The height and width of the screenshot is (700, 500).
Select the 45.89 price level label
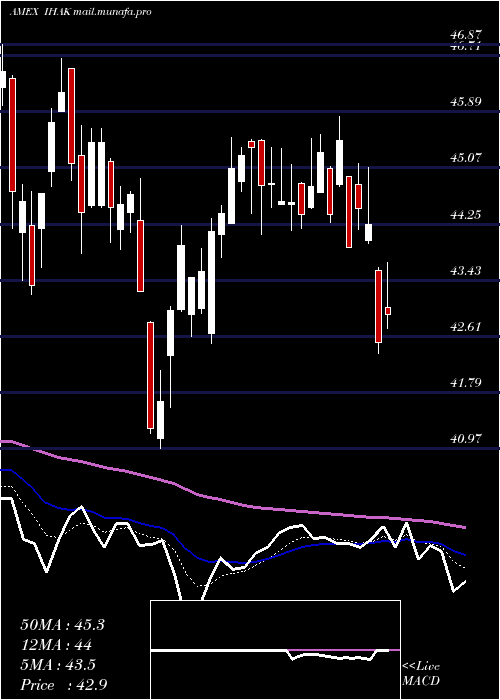tap(465, 102)
